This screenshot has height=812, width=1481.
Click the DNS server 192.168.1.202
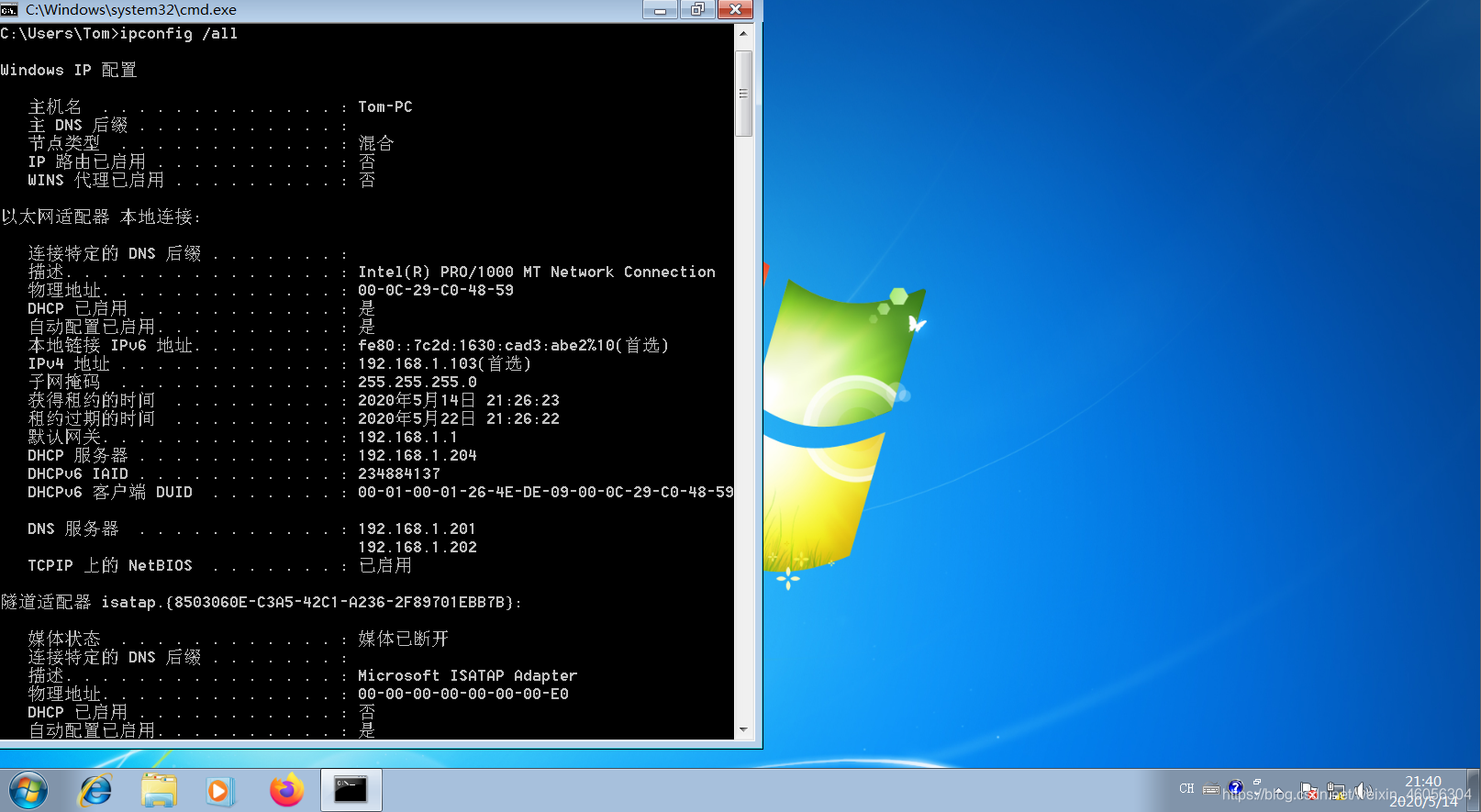click(x=418, y=548)
